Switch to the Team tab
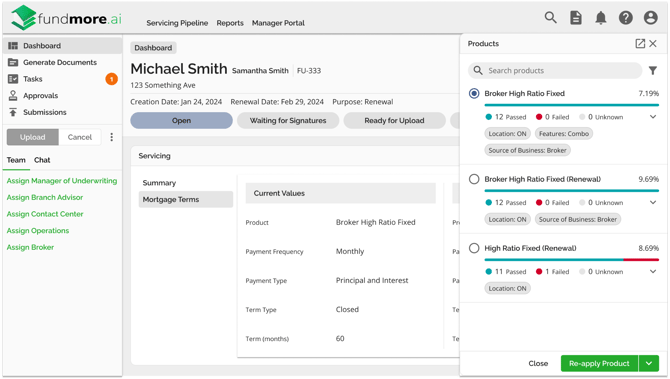 pos(16,160)
